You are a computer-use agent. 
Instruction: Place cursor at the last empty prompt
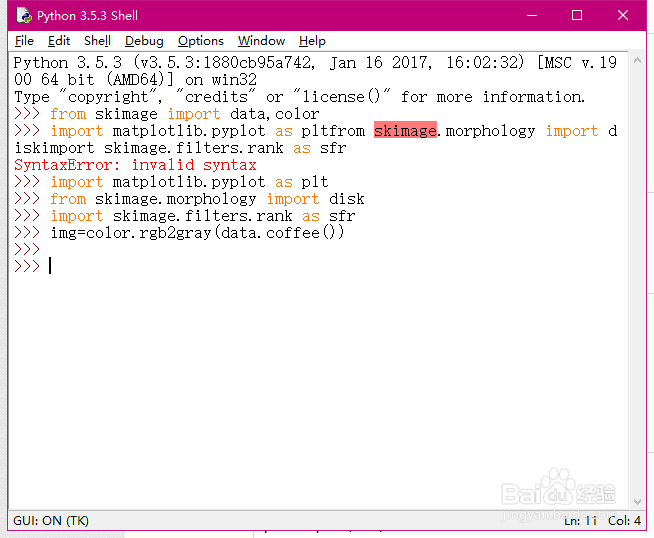pos(50,266)
